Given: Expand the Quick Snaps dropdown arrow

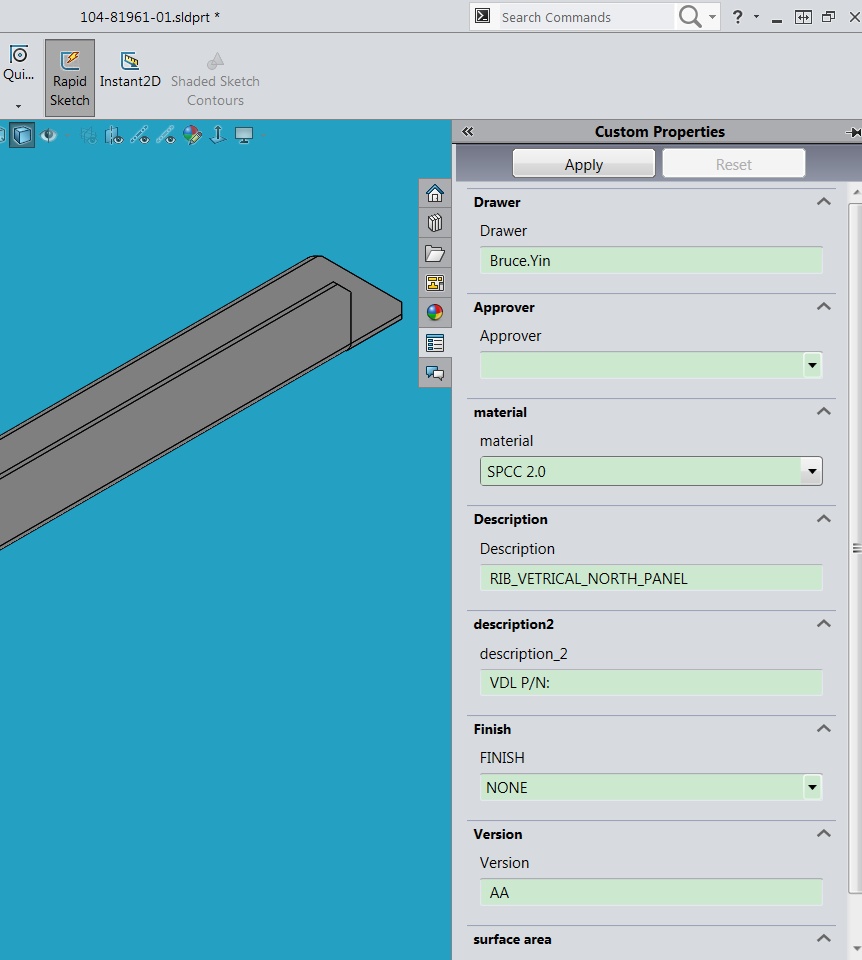Looking at the screenshot, I should pyautogui.click(x=18, y=107).
